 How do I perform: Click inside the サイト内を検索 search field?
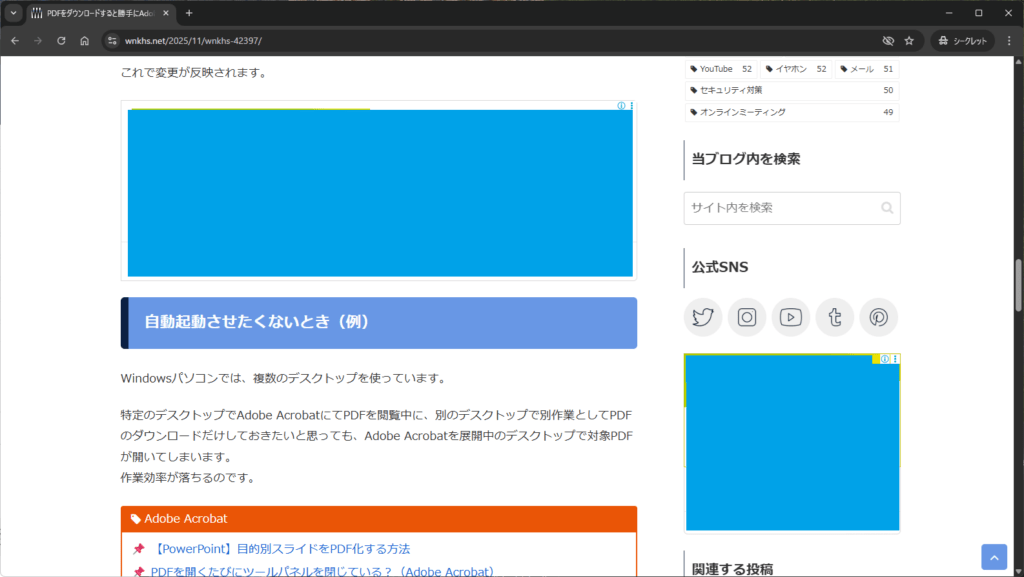pyautogui.click(x=780, y=207)
